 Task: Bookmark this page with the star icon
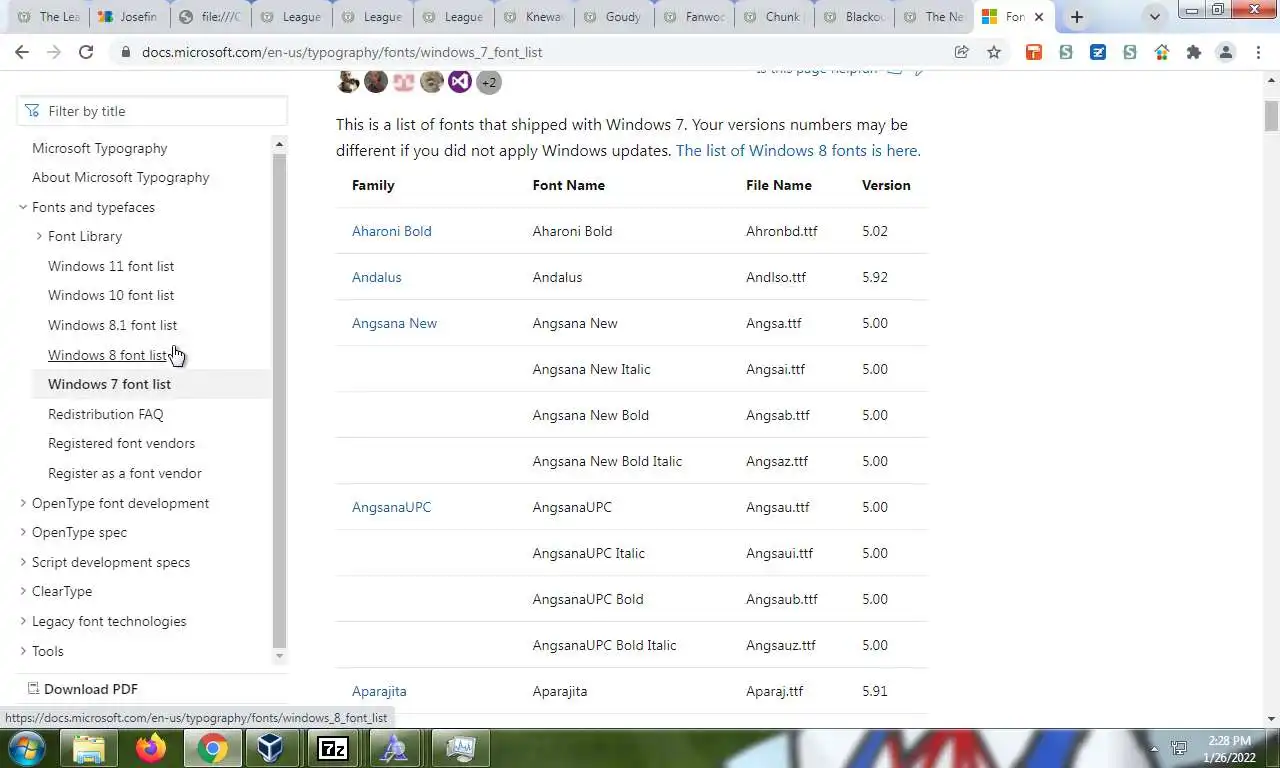[994, 52]
